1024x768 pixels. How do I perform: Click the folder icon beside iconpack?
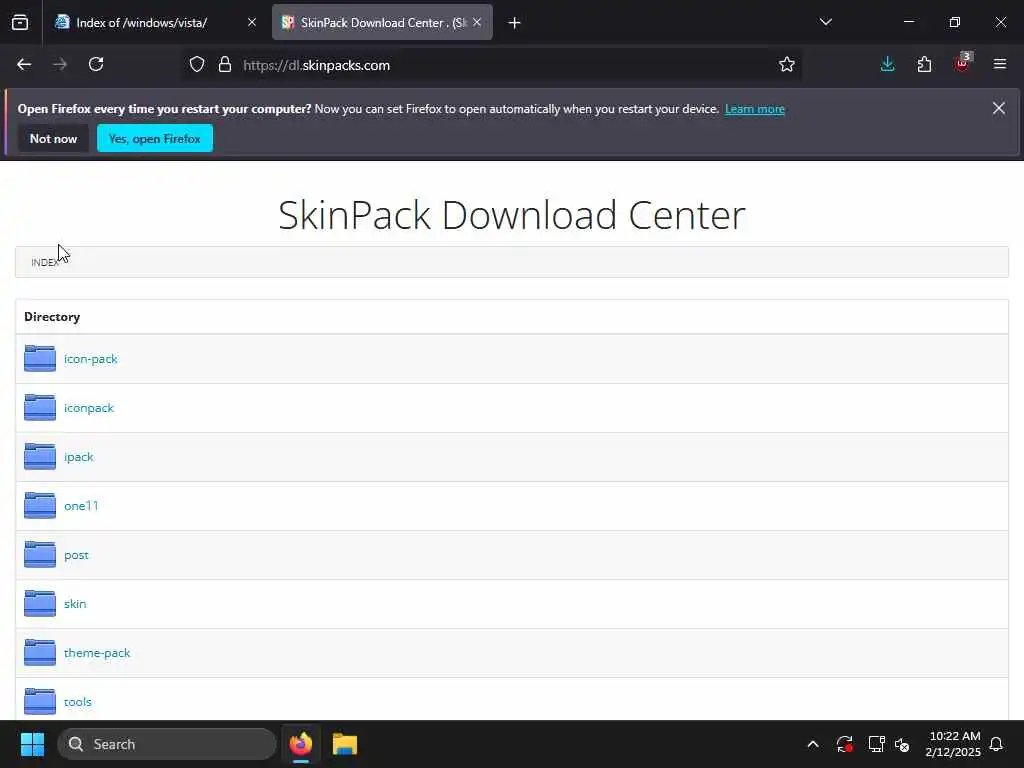pyautogui.click(x=40, y=408)
